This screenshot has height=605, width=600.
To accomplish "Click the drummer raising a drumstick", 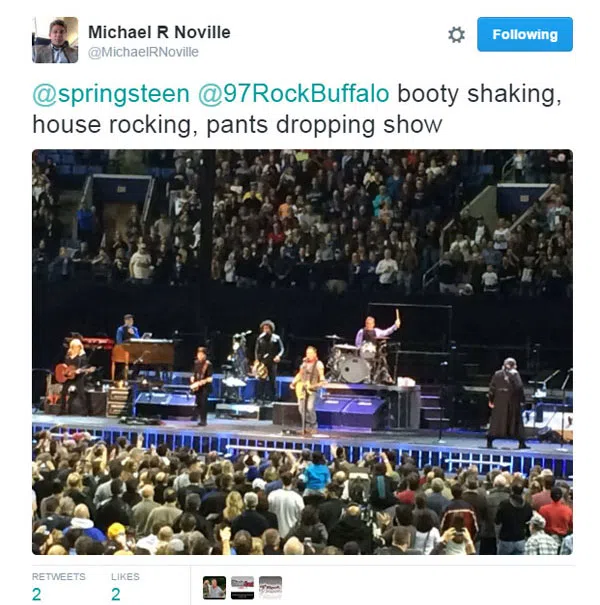I will [376, 332].
